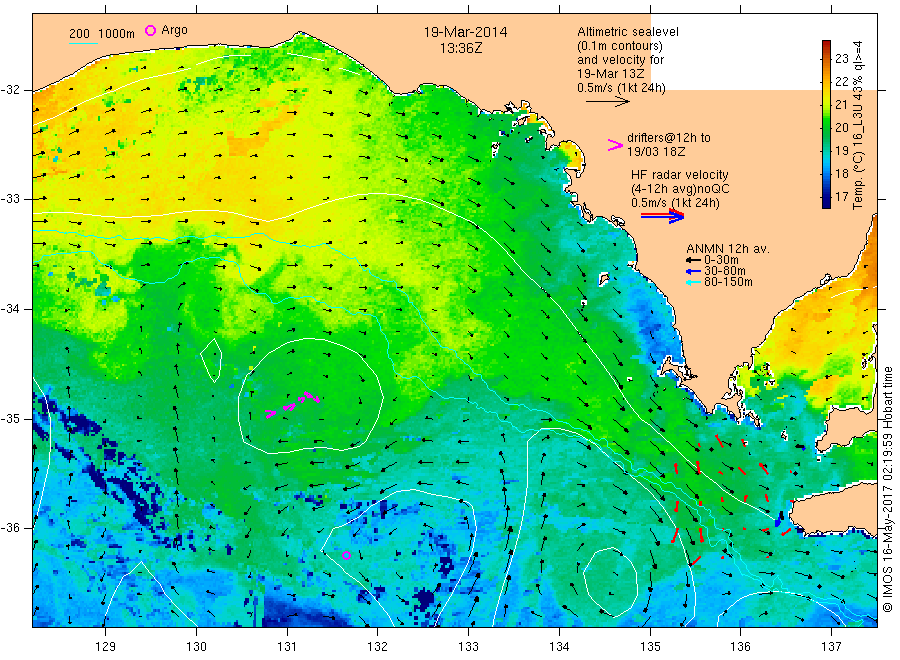
Task: Click the -34 latitude axis label
Action: [x=10, y=309]
